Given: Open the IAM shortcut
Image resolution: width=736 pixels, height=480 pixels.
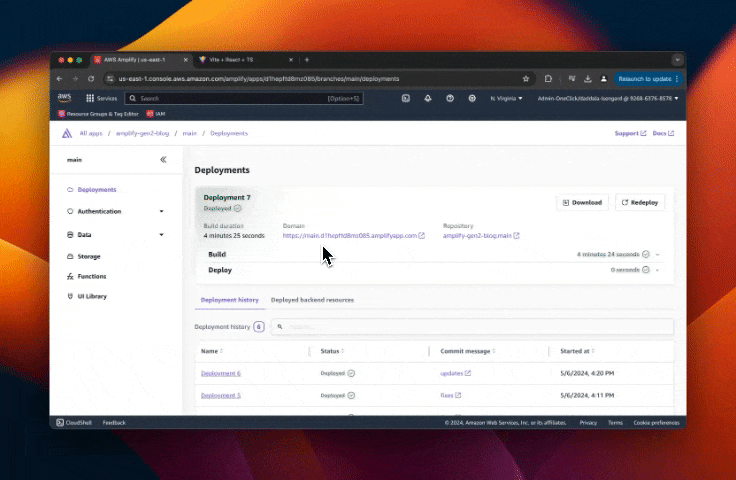Looking at the screenshot, I should pyautogui.click(x=156, y=114).
